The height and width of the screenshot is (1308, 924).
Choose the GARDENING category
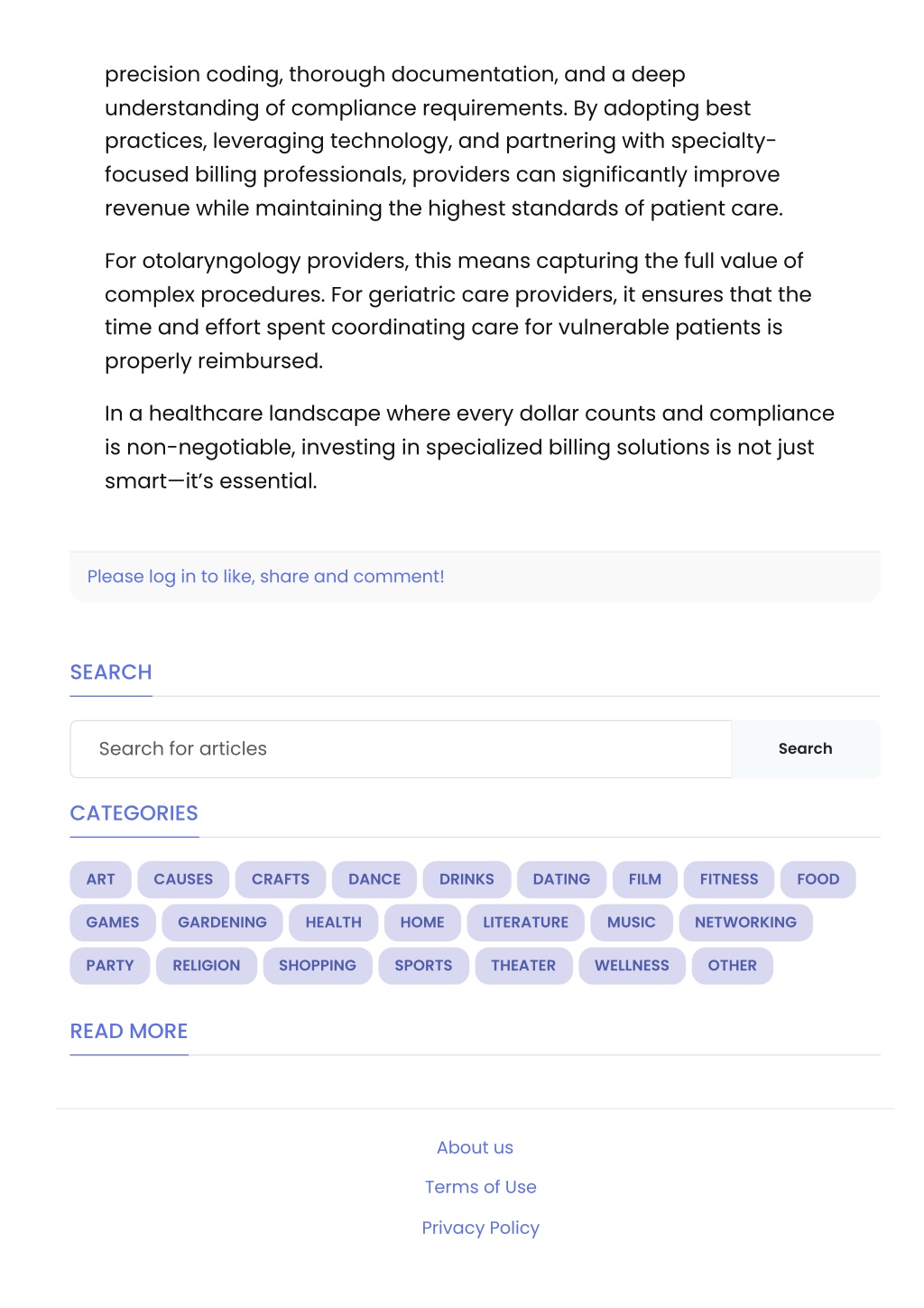click(x=222, y=923)
